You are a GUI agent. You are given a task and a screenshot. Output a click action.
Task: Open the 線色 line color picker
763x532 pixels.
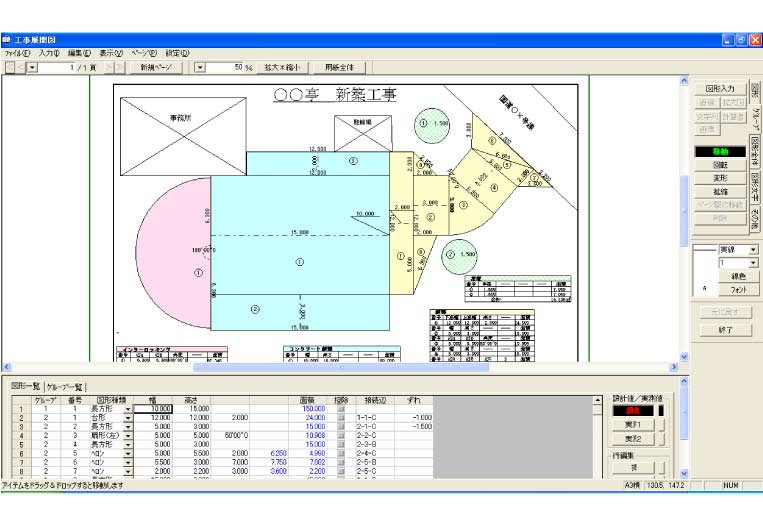point(738,276)
